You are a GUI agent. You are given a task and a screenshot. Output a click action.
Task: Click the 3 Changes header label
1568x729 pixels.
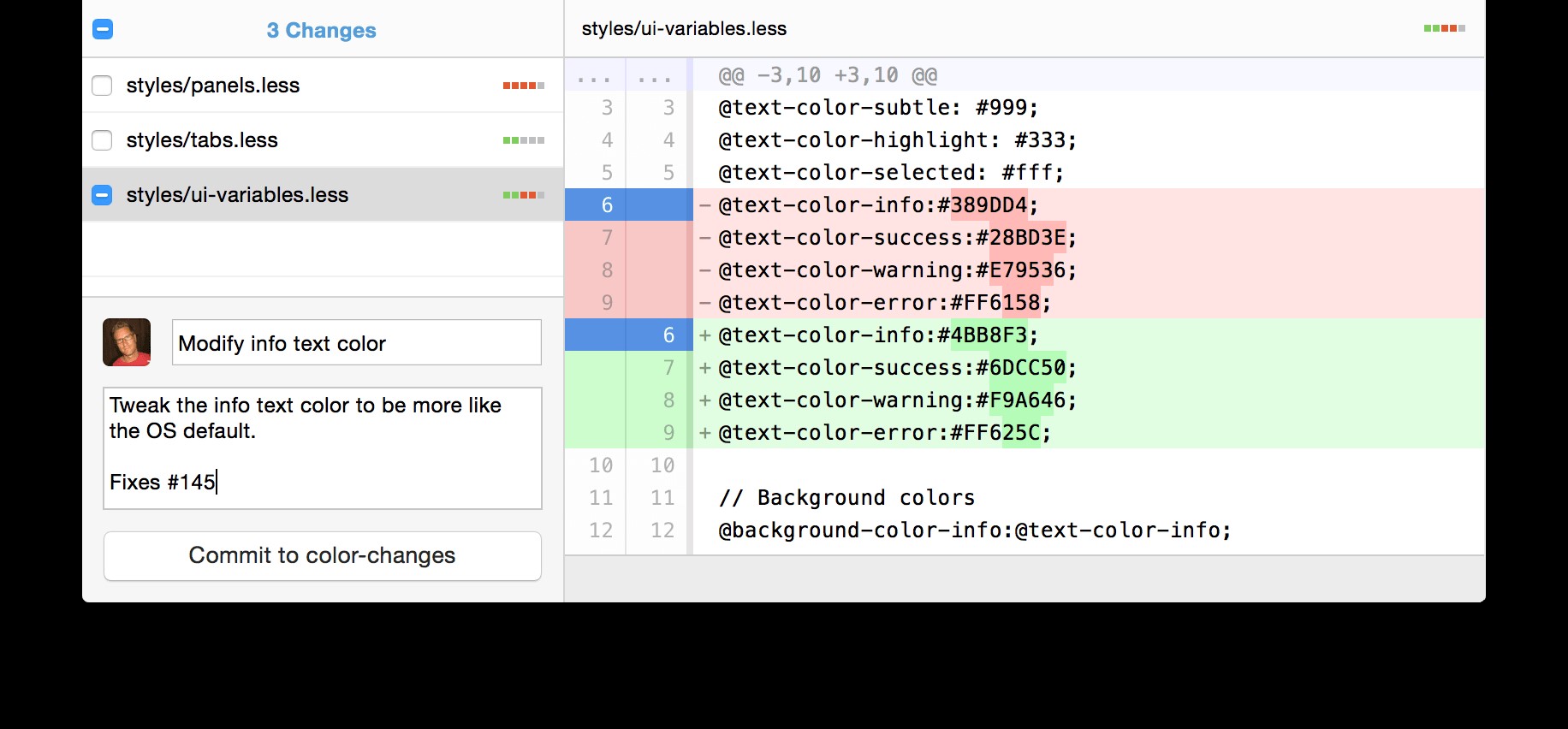coord(321,31)
